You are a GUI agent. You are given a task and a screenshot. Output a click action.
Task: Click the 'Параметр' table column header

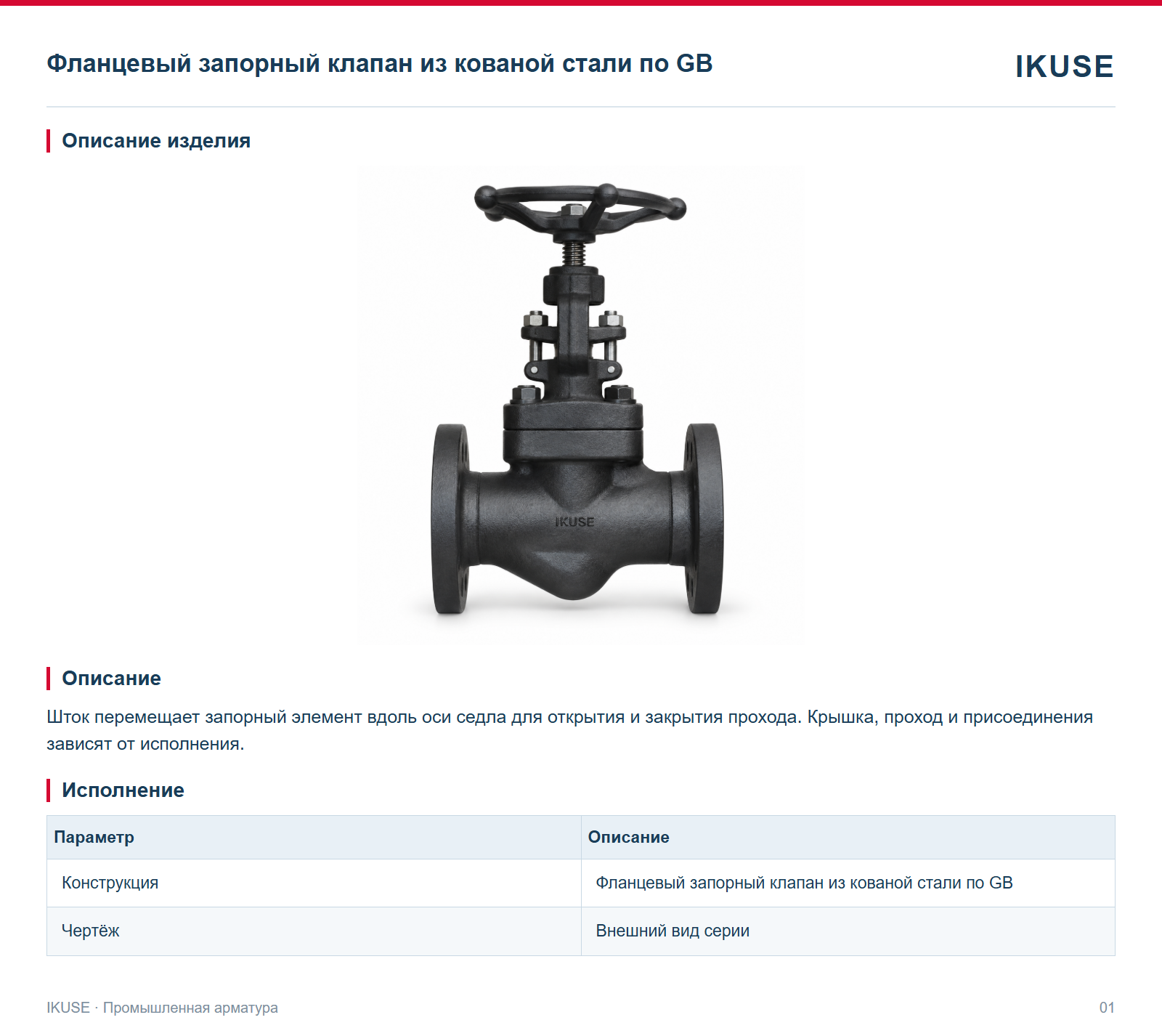pos(314,837)
